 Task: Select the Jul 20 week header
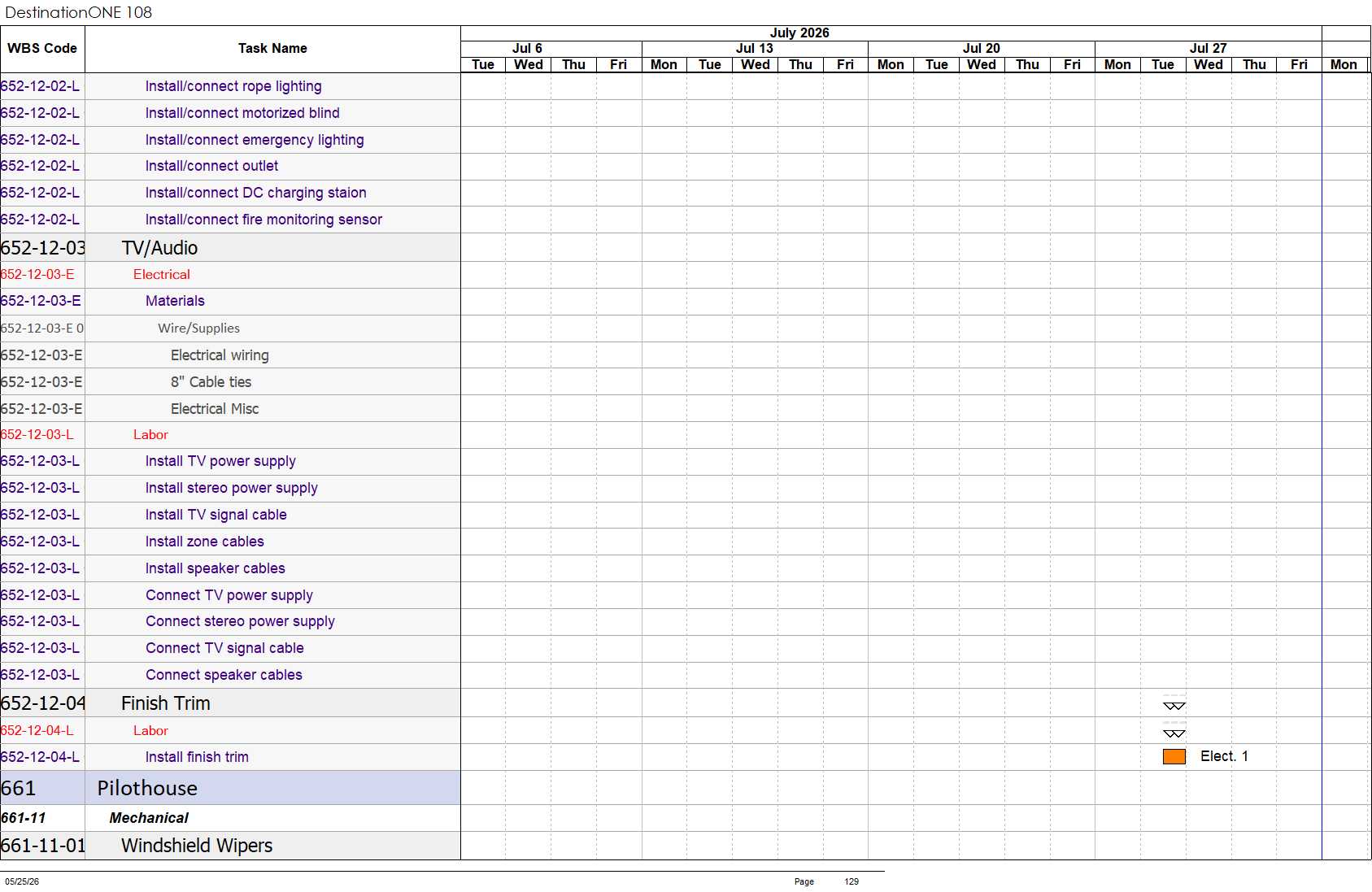coord(982,49)
